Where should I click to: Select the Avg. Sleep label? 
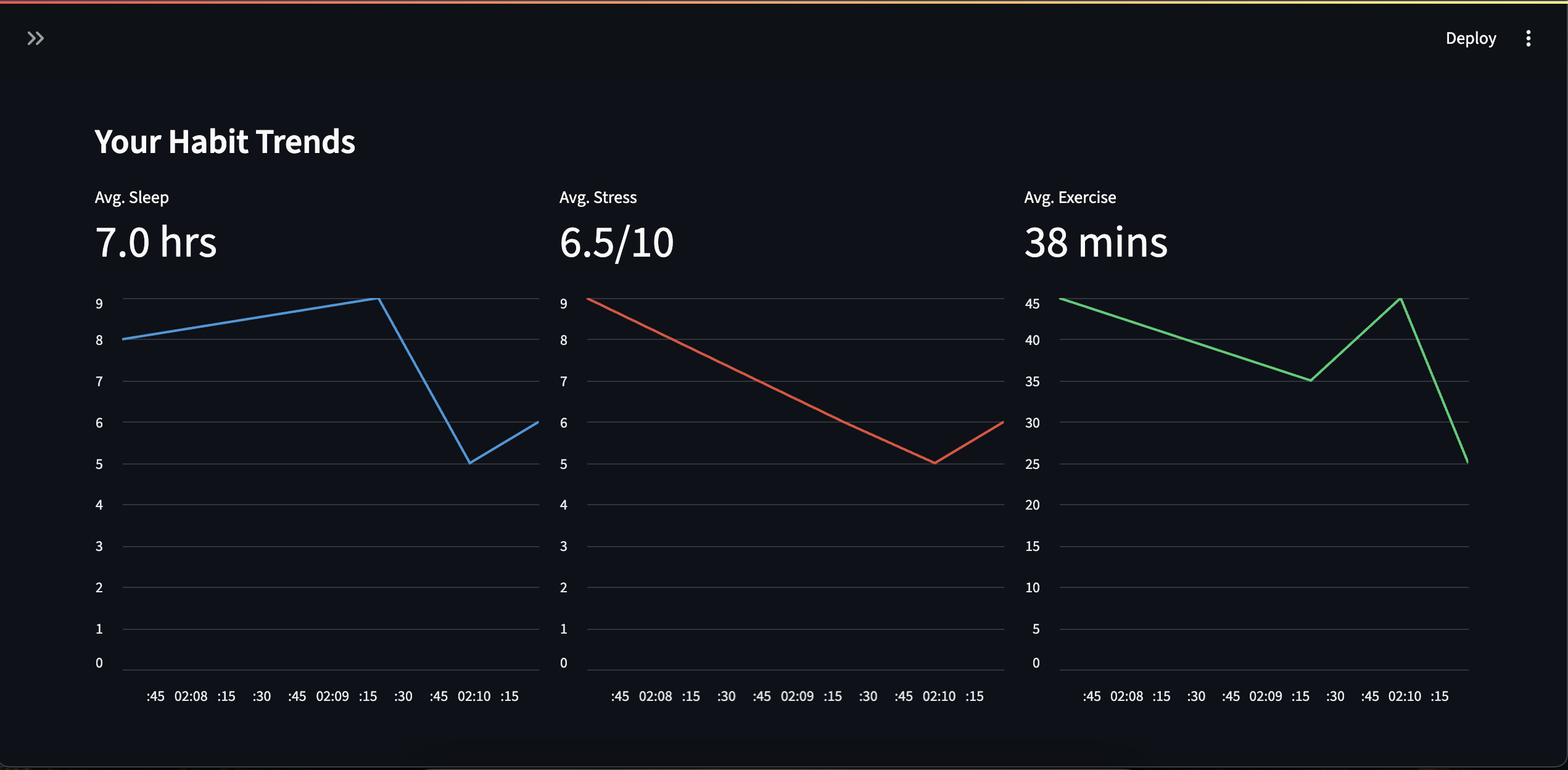[131, 197]
